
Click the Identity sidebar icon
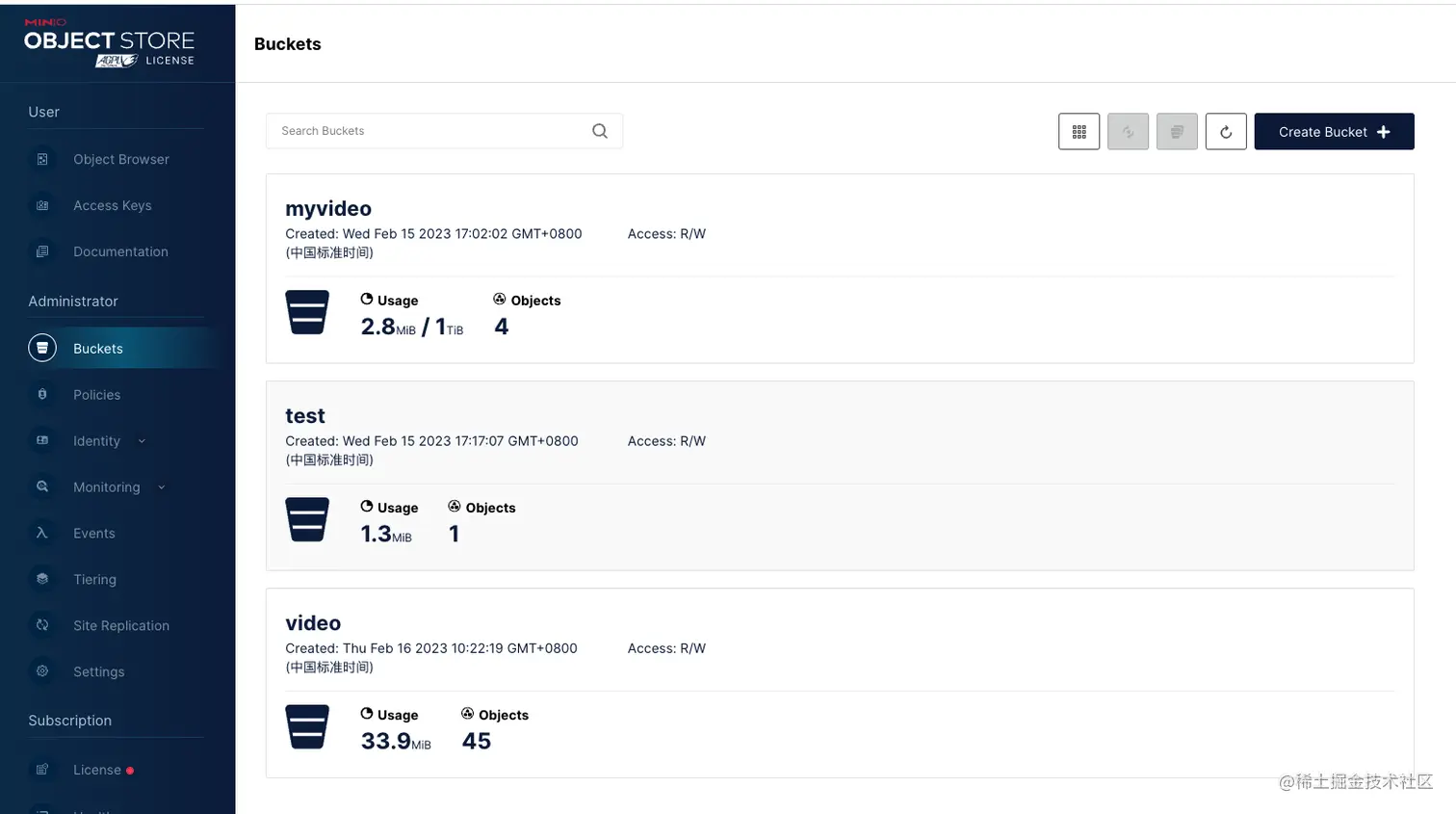[42, 440]
